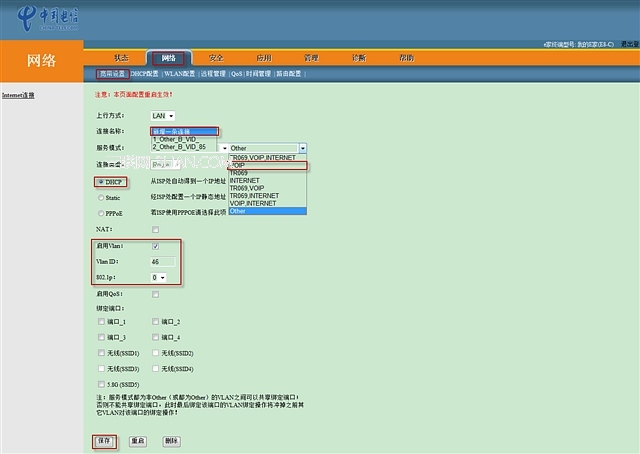Open the 安全 tab
The image size is (640, 454).
click(x=216, y=58)
